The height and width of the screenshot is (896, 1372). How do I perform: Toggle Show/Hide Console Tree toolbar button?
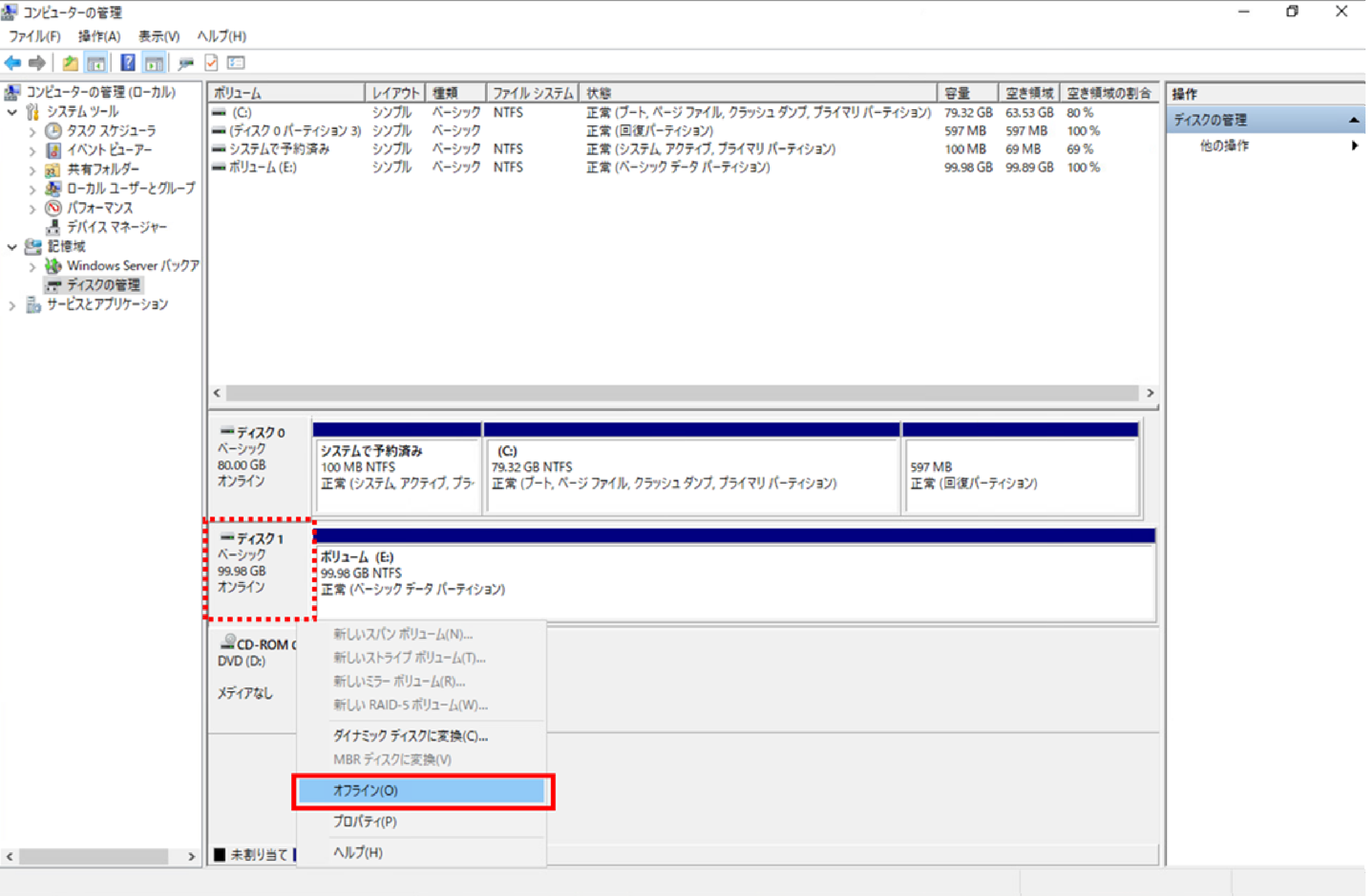click(x=96, y=63)
